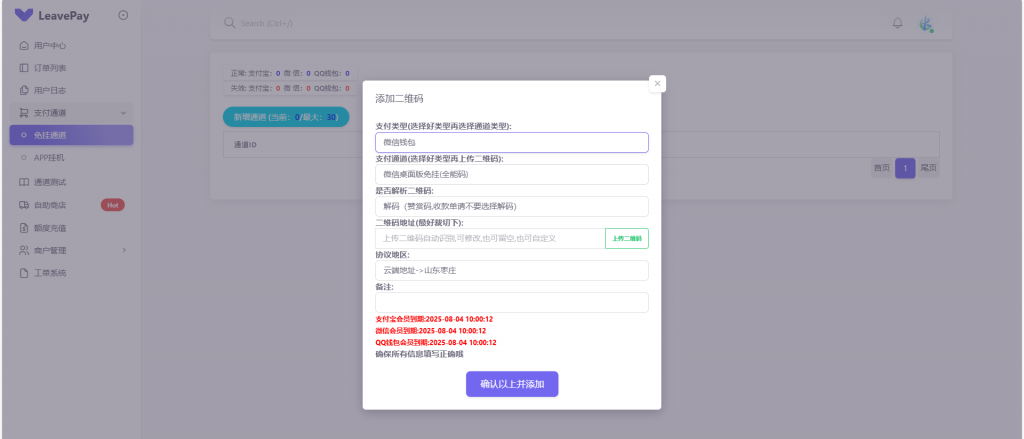1024x439 pixels.
Task: Select page 1 pagination button
Action: [x=905, y=168]
